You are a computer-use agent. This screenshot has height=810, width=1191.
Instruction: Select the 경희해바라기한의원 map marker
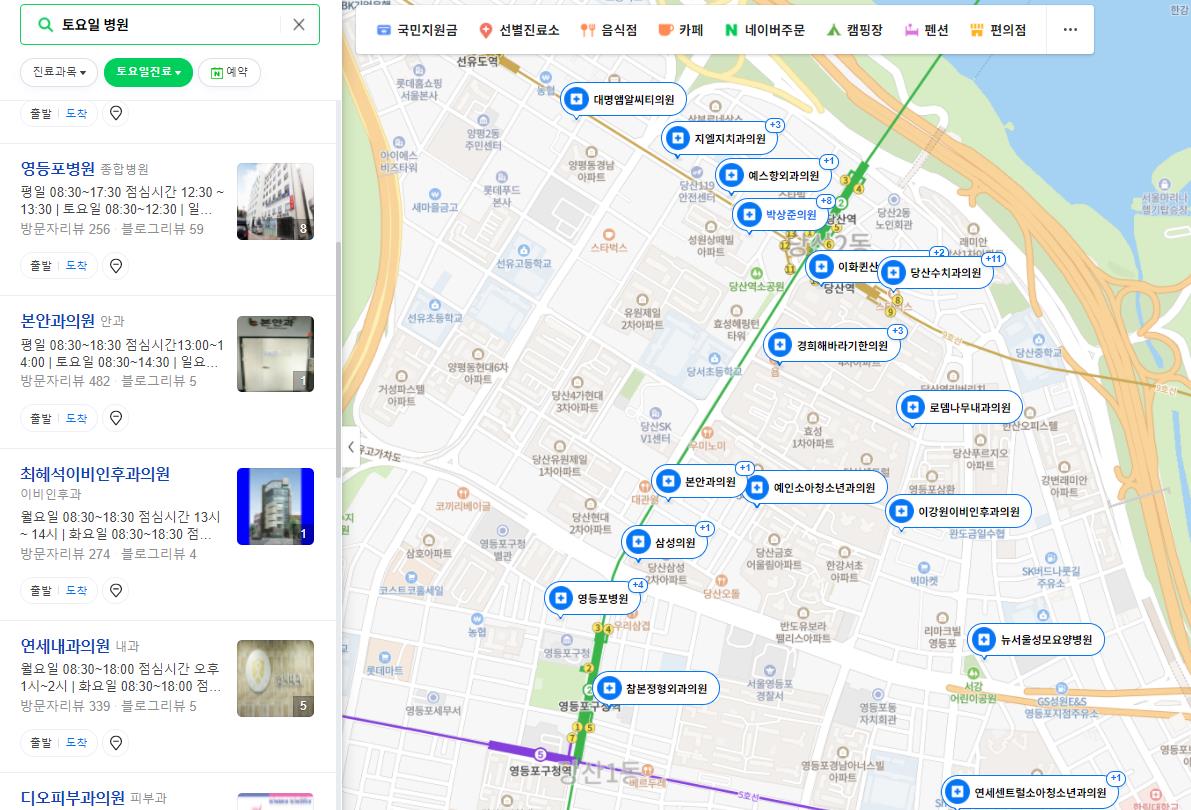pyautogui.click(x=832, y=346)
